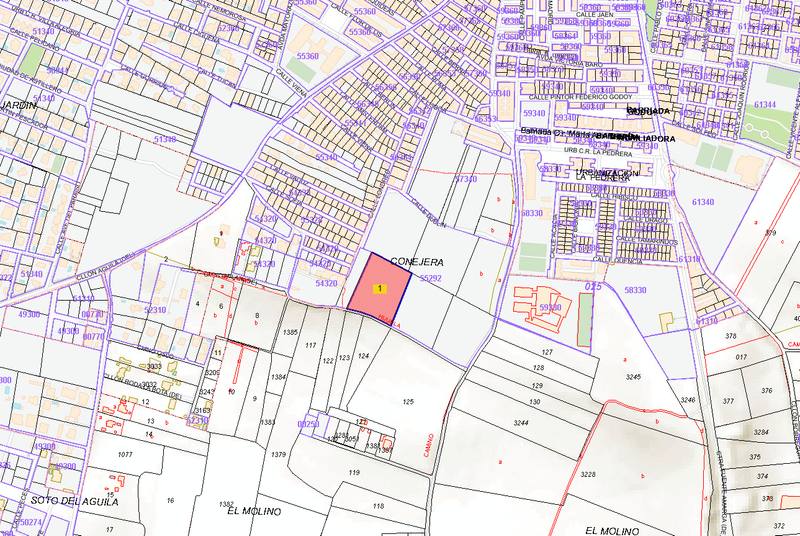The height and width of the screenshot is (536, 800).
Task: Click block number 47340
Action: tap(465, 179)
